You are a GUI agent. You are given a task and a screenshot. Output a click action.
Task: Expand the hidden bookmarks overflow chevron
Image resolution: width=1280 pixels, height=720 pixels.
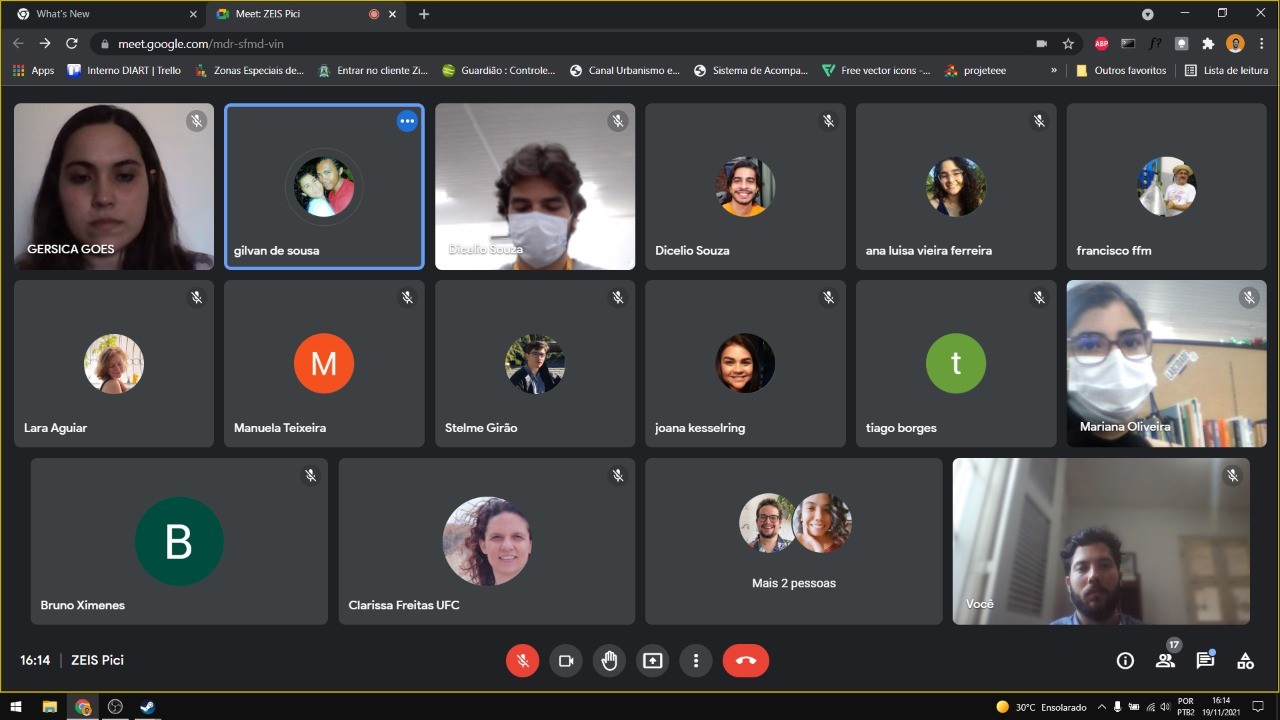point(1053,71)
